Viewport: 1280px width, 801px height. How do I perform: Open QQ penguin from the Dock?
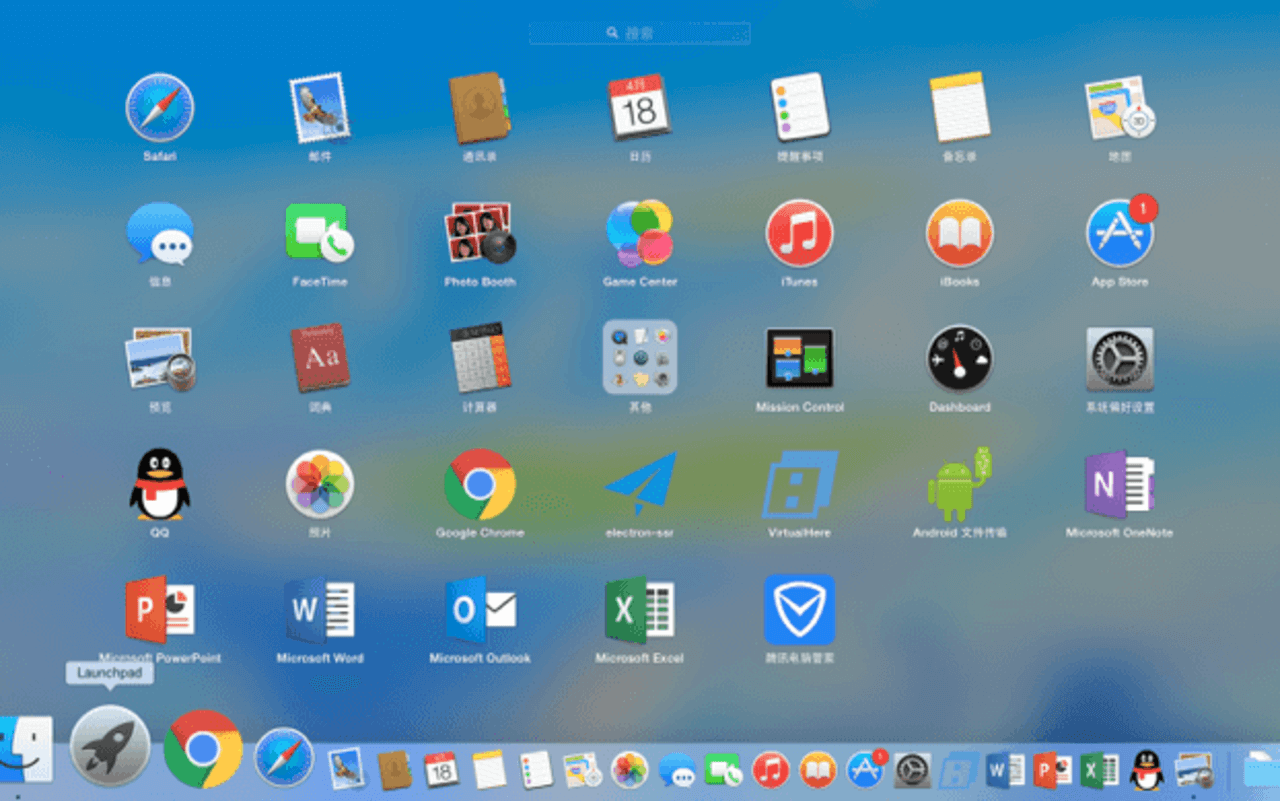pyautogui.click(x=1146, y=770)
